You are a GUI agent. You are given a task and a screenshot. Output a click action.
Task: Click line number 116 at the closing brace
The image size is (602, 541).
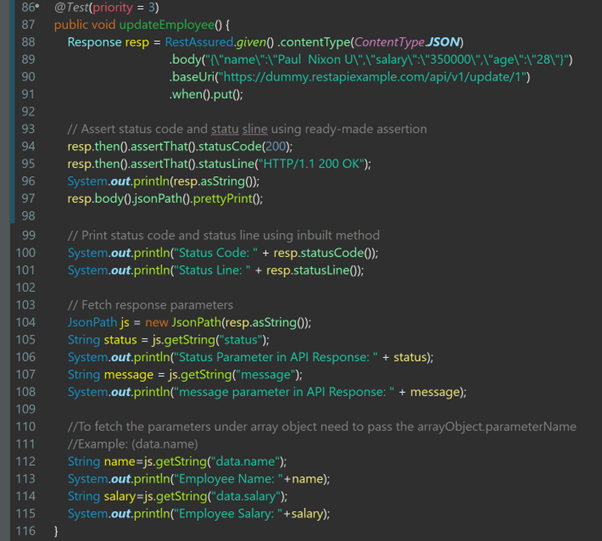point(25,531)
